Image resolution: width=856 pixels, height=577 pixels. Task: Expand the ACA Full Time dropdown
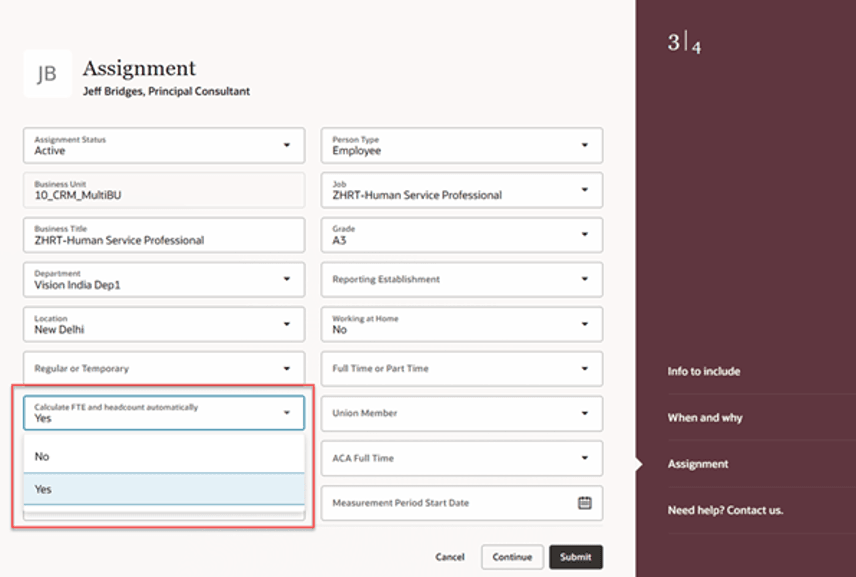(x=462, y=459)
